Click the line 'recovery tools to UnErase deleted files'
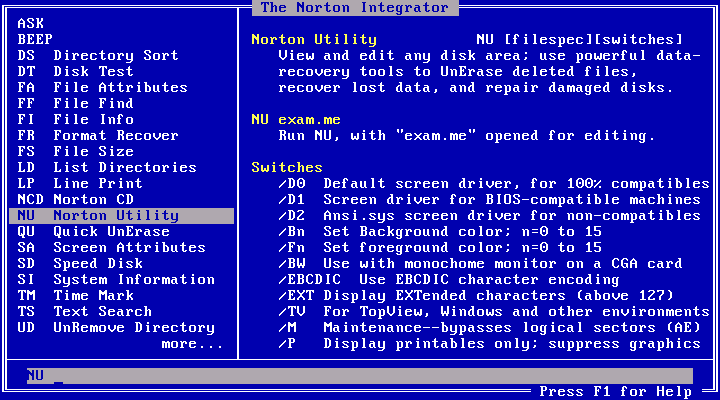This screenshot has width=720, height=400. coord(458,72)
